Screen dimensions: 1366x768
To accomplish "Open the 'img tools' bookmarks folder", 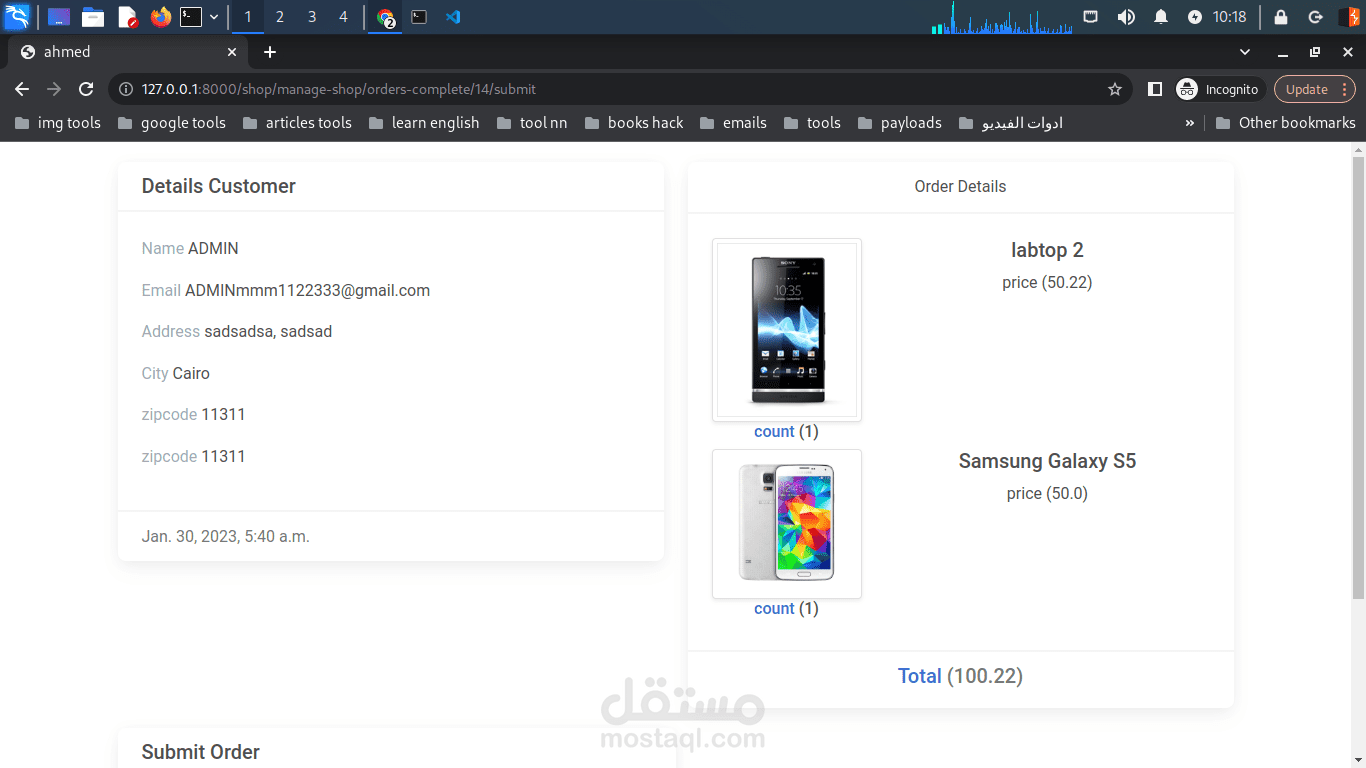I will [x=58, y=123].
